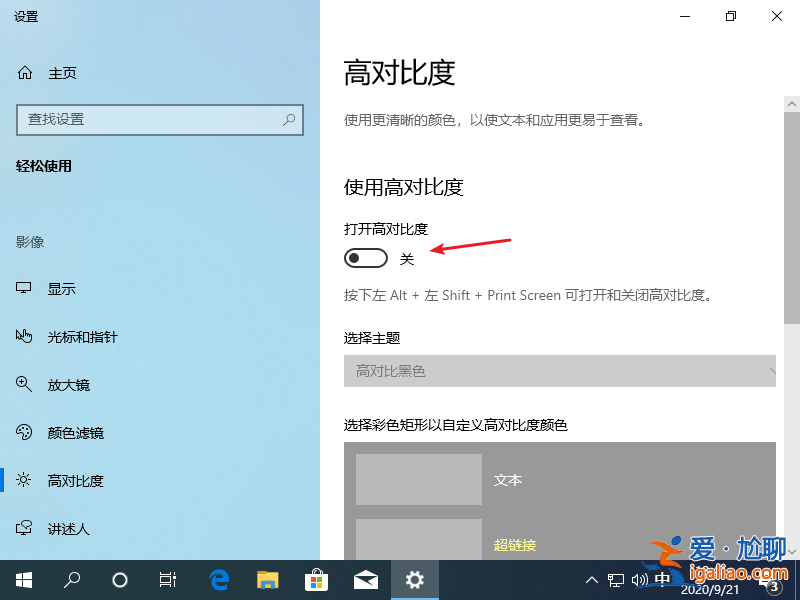Image resolution: width=800 pixels, height=600 pixels.
Task: Select 光标和指针 from the sidebar
Action: (75, 336)
